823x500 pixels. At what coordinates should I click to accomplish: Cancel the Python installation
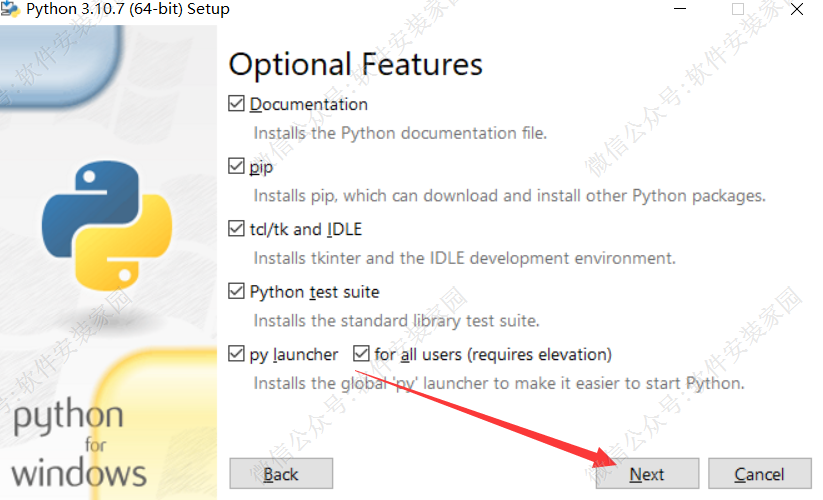pyautogui.click(x=759, y=474)
